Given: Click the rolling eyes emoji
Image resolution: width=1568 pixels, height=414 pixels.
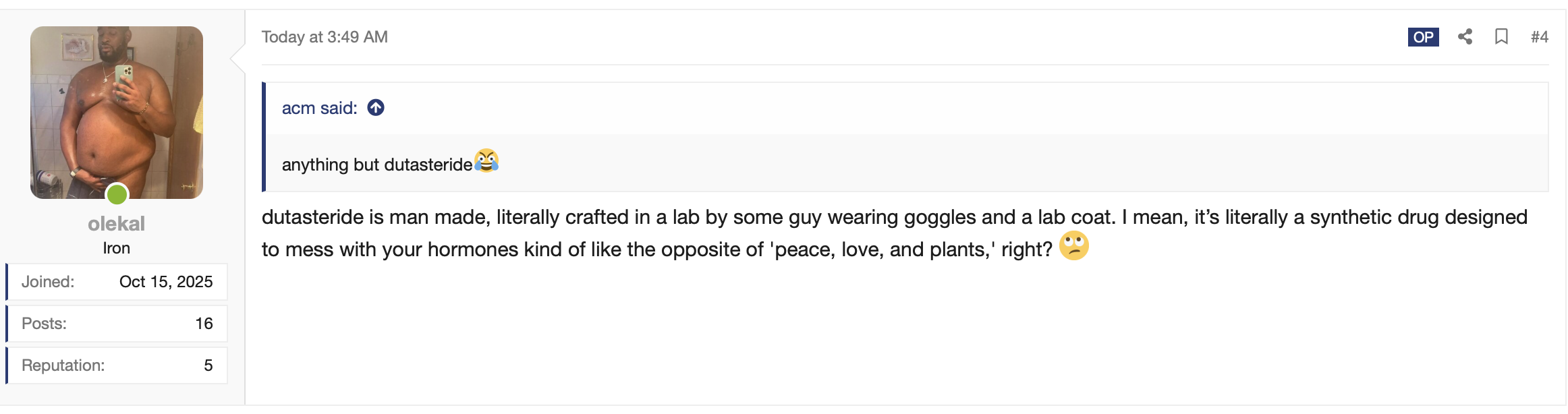Looking at the screenshot, I should 1073,246.
